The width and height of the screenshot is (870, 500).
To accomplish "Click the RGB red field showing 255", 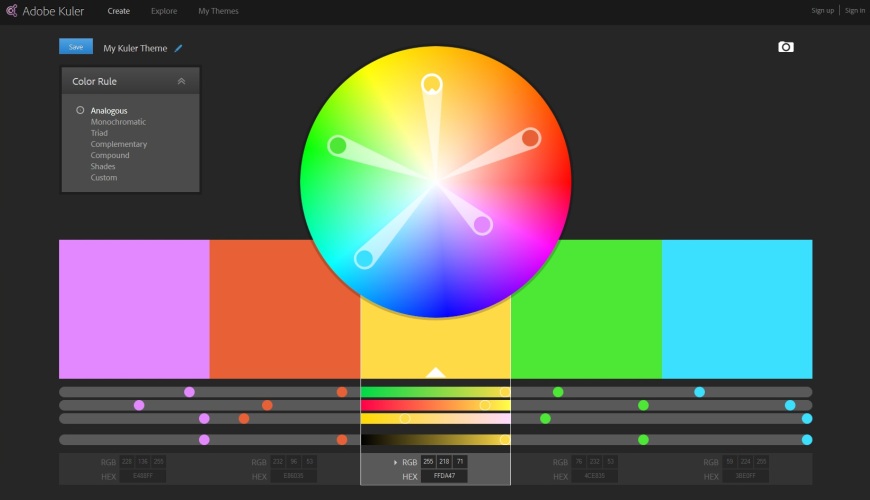I will tap(428, 462).
